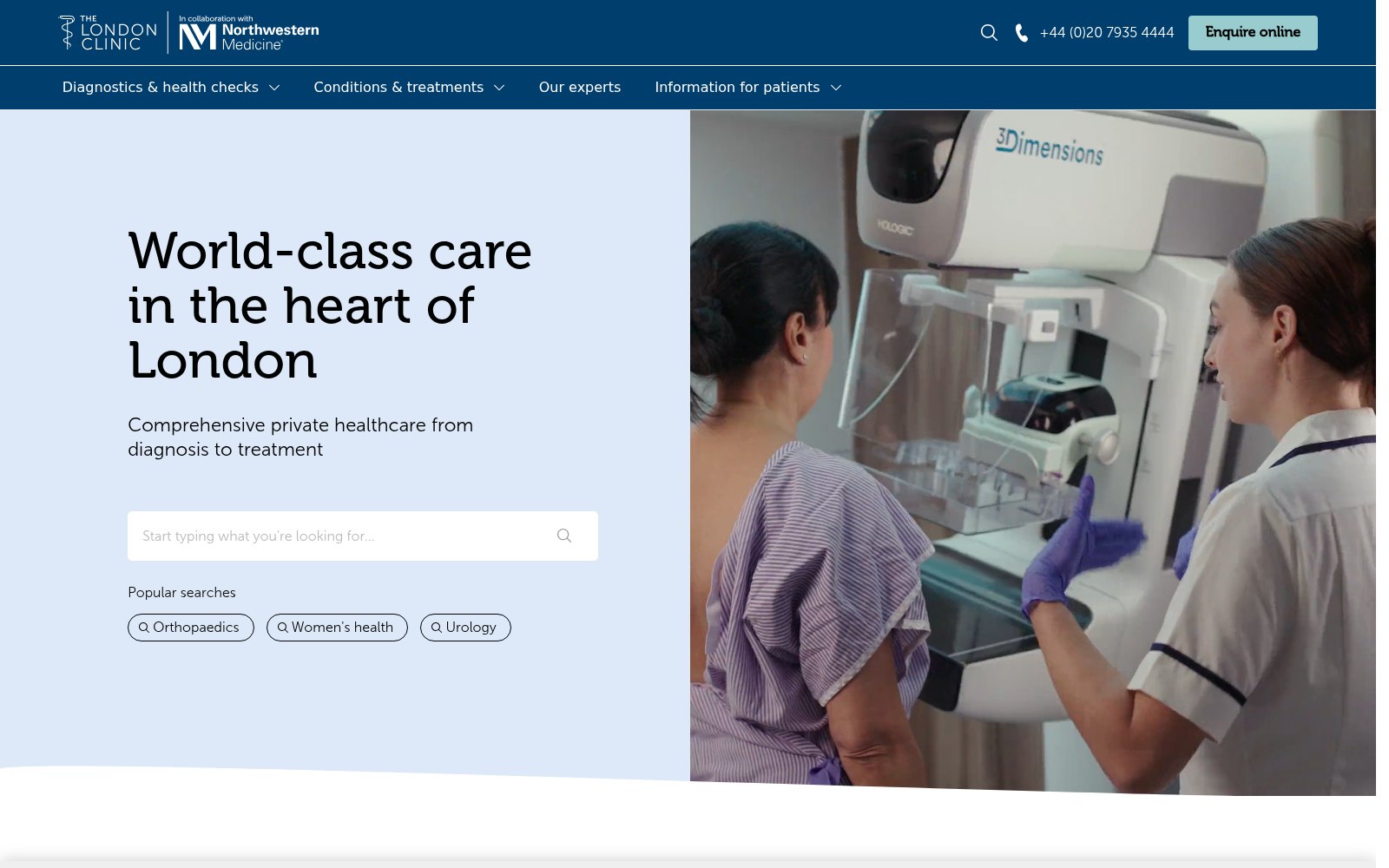Select the Conditions & treatments menu label

(398, 88)
